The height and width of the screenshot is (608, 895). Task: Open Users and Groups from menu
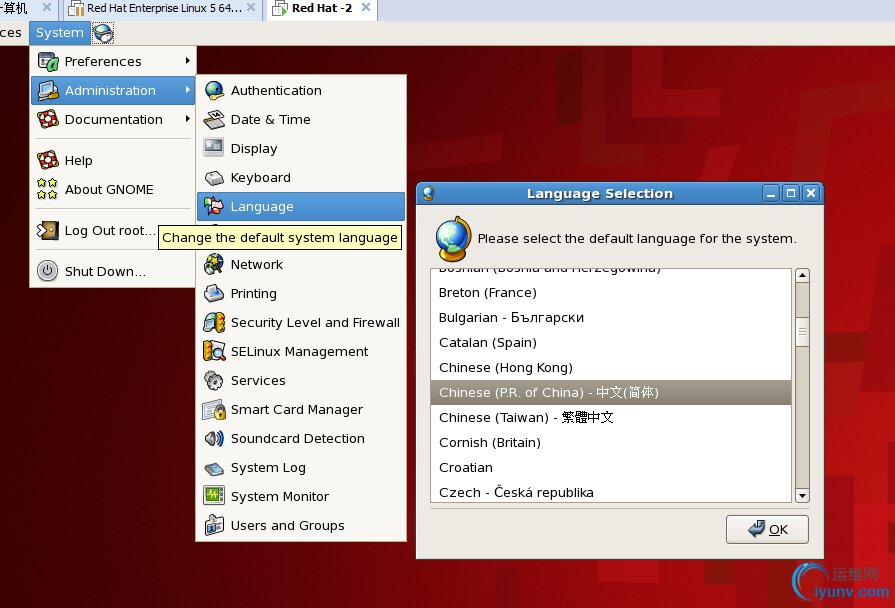(x=287, y=525)
